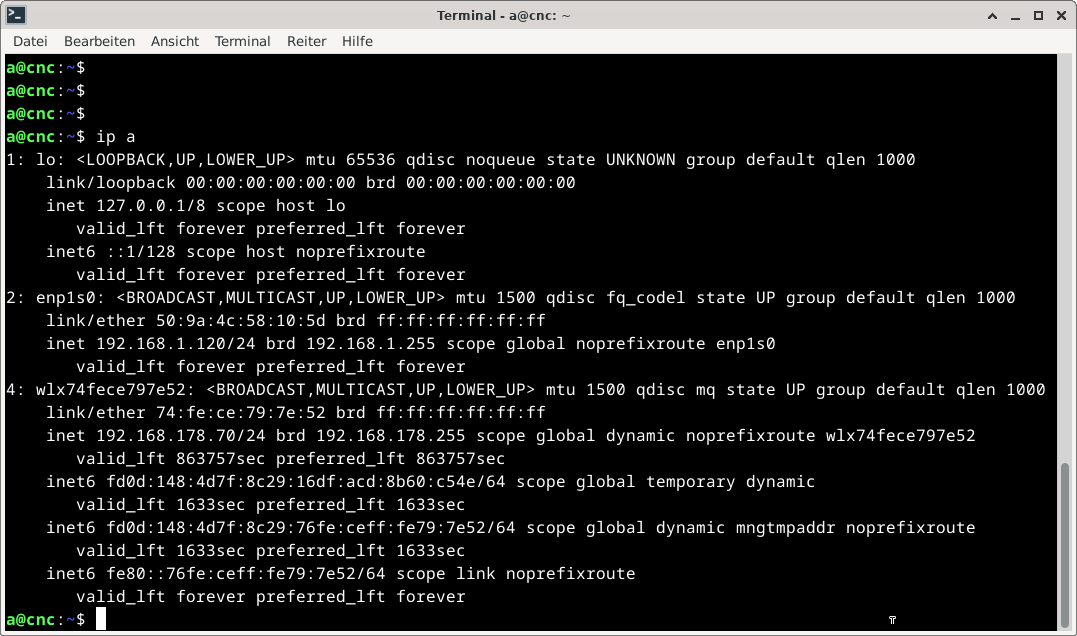Image resolution: width=1077 pixels, height=636 pixels.
Task: Click the 'ip a' command text
Action: [116, 137]
